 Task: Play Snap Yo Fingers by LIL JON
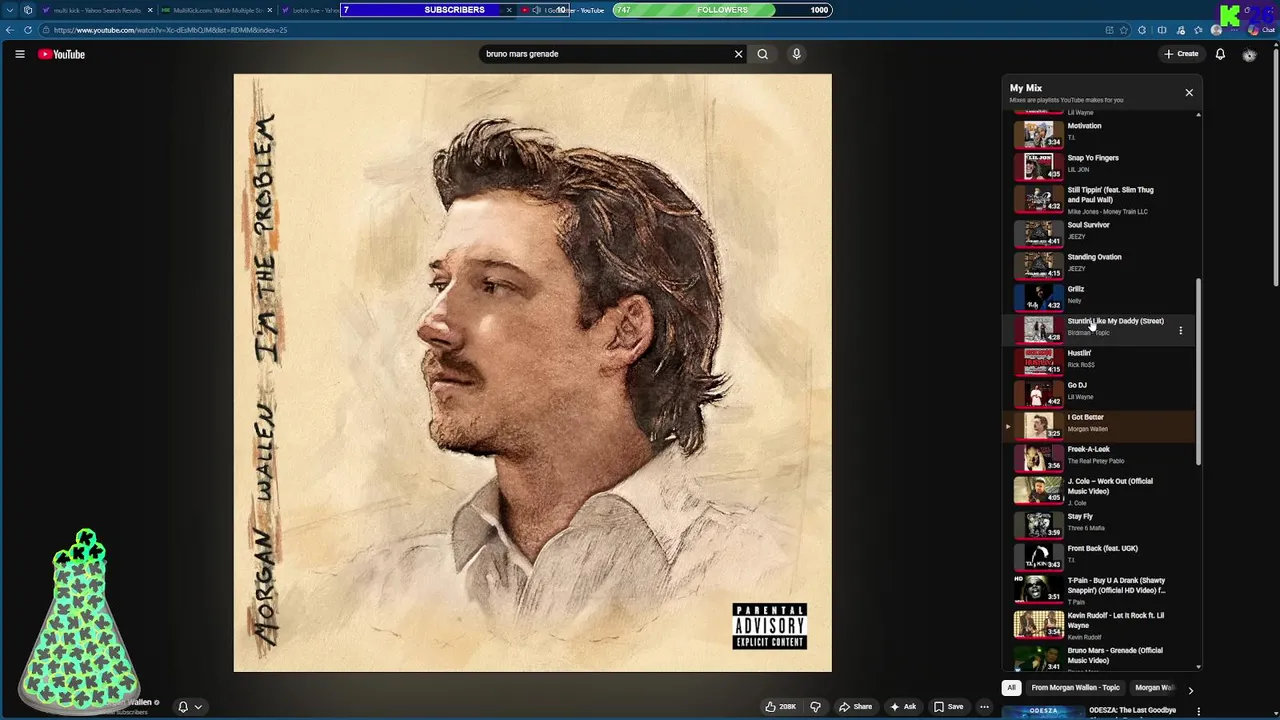pos(1100,165)
